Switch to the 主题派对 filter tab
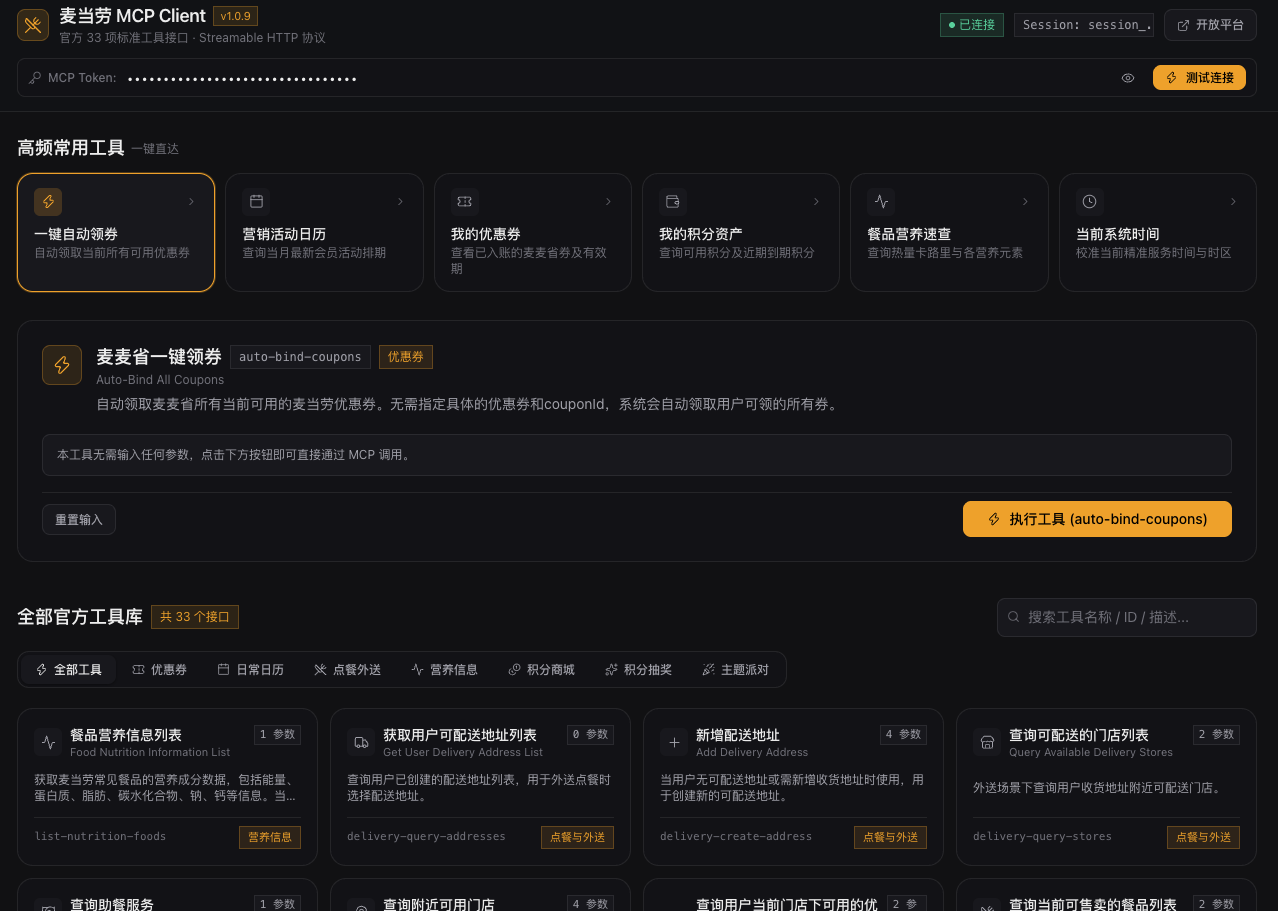 pos(736,670)
